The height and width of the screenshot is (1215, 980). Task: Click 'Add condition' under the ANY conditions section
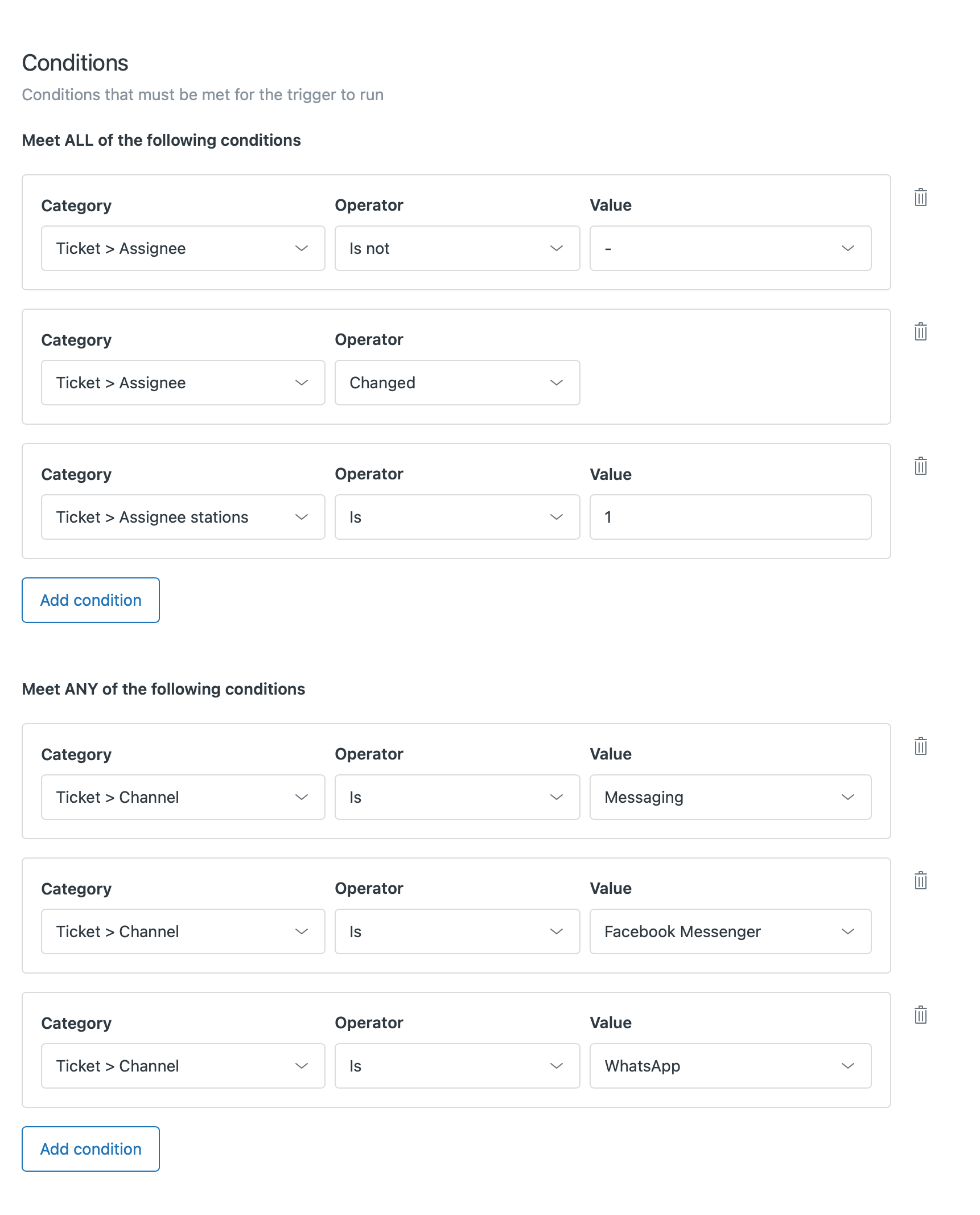click(x=90, y=1148)
